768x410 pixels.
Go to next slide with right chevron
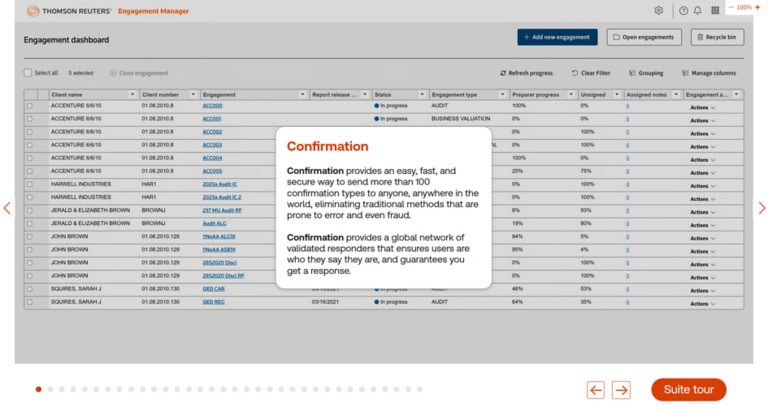pyautogui.click(x=762, y=208)
